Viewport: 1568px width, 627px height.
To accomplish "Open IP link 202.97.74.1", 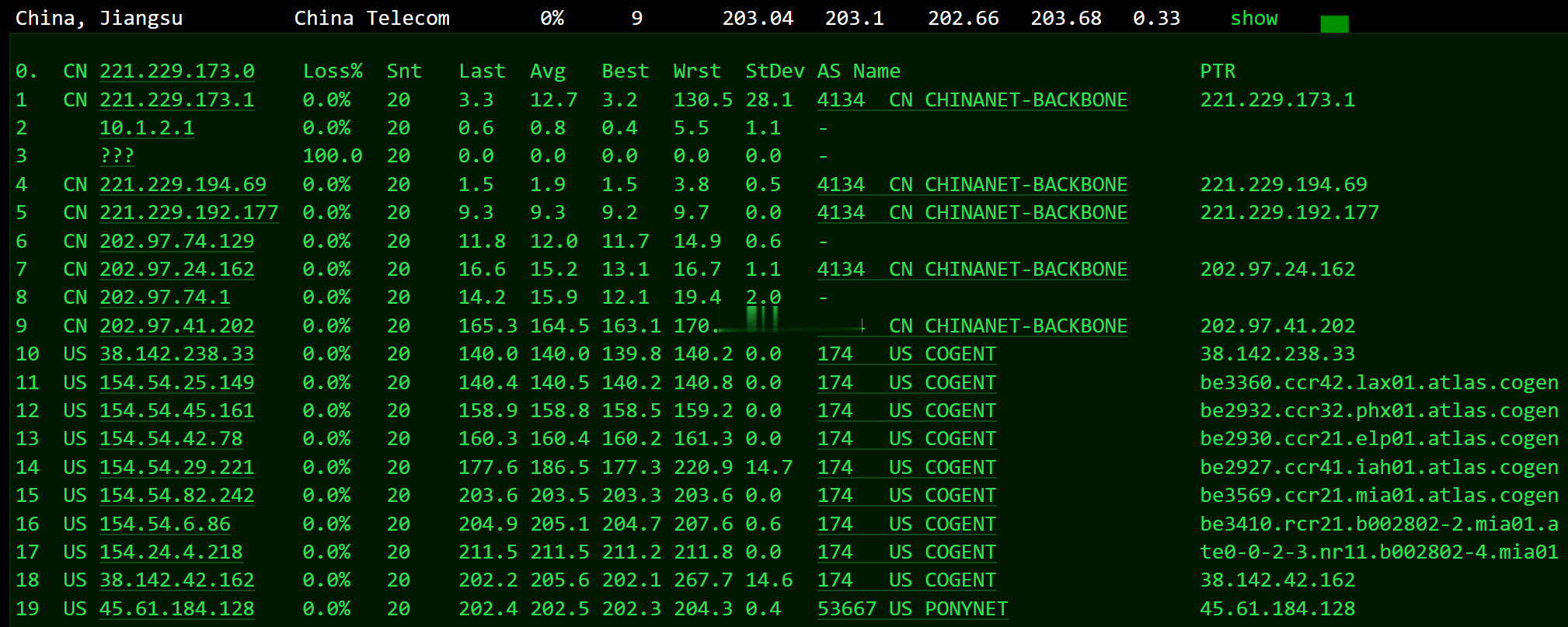I will pos(165,298).
